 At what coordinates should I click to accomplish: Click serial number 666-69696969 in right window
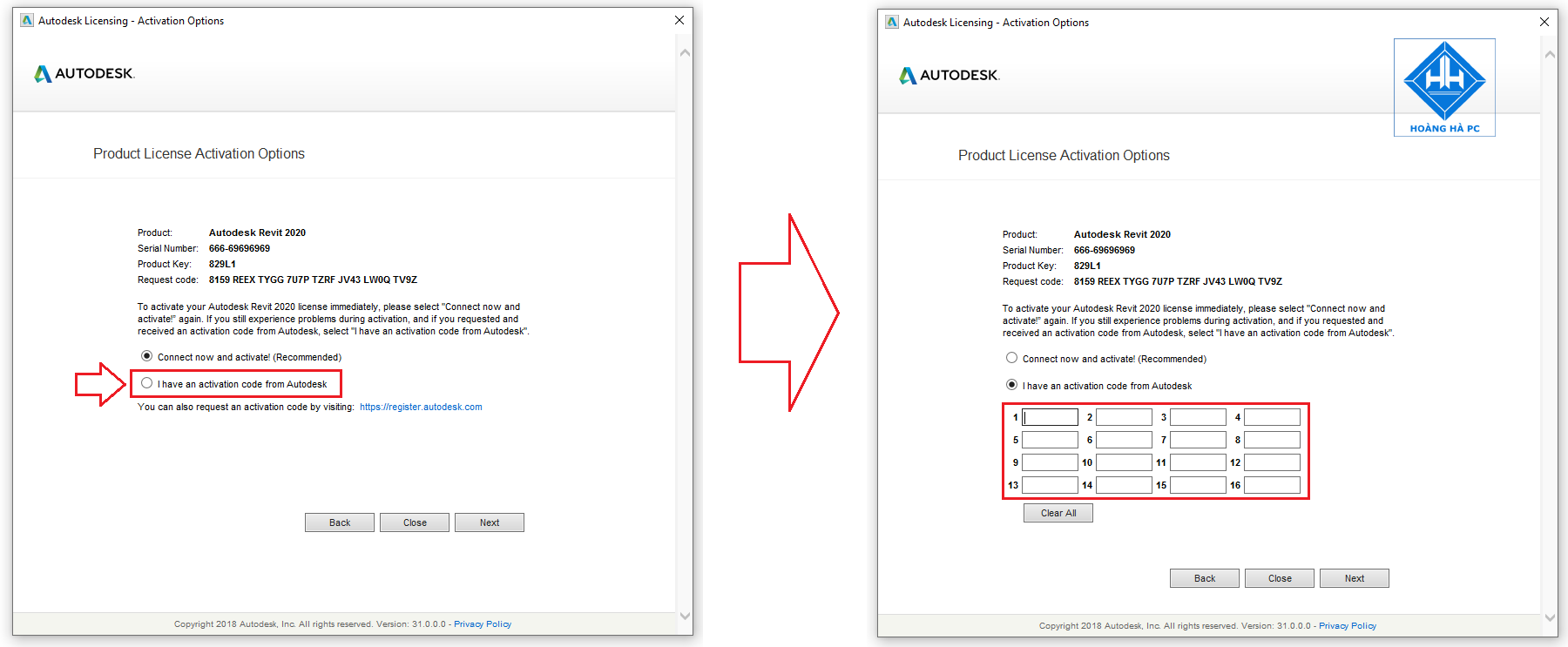[x=1105, y=250]
